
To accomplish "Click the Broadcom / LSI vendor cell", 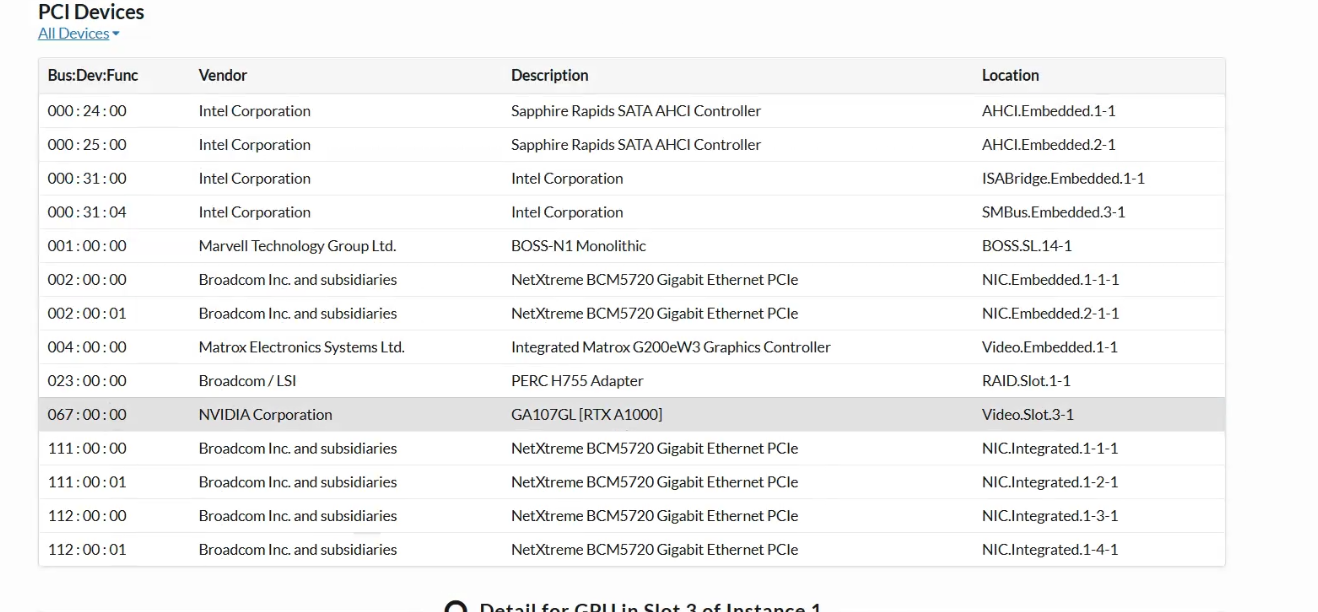I will click(247, 381).
